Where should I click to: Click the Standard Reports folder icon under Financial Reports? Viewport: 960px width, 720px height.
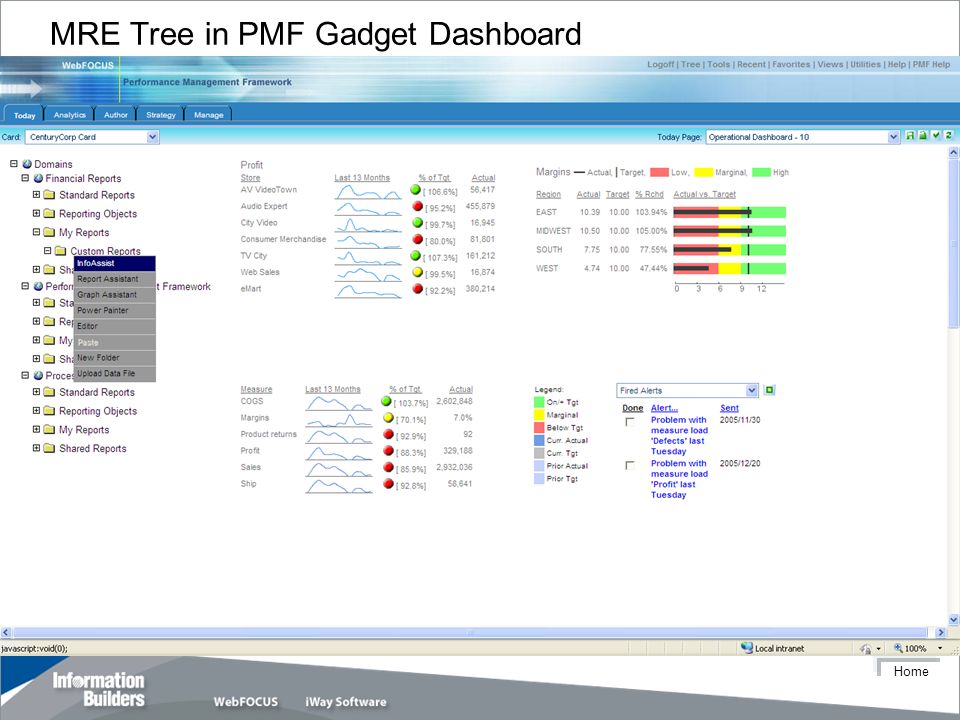click(50, 195)
